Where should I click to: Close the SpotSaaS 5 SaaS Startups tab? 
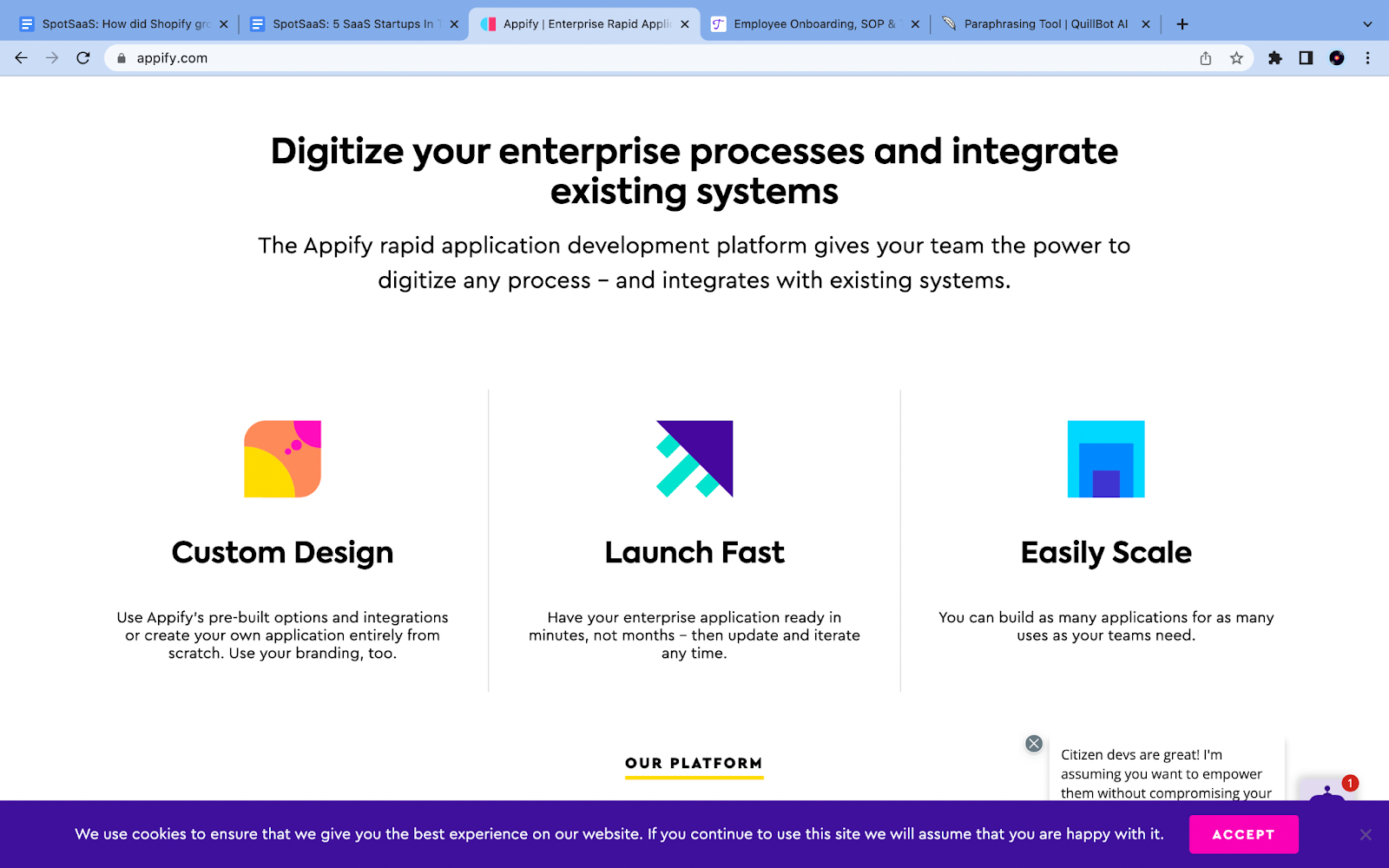(x=454, y=24)
